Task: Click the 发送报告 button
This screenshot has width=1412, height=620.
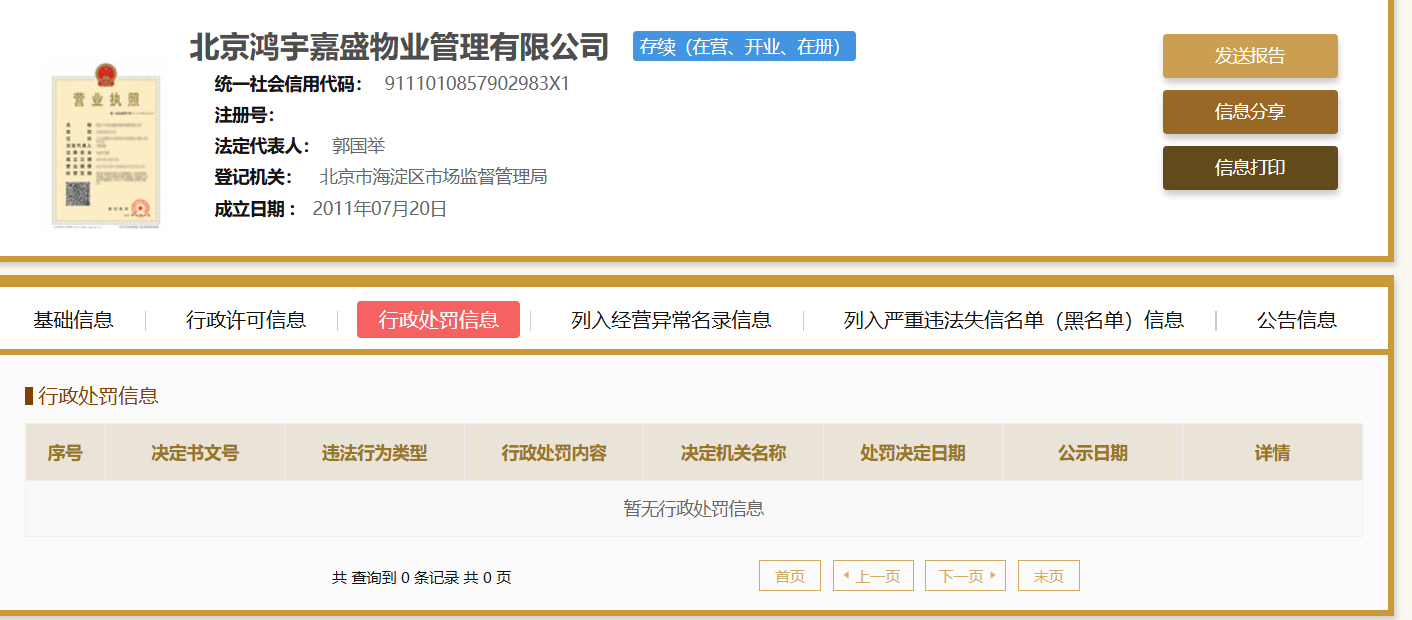Action: tap(1250, 56)
